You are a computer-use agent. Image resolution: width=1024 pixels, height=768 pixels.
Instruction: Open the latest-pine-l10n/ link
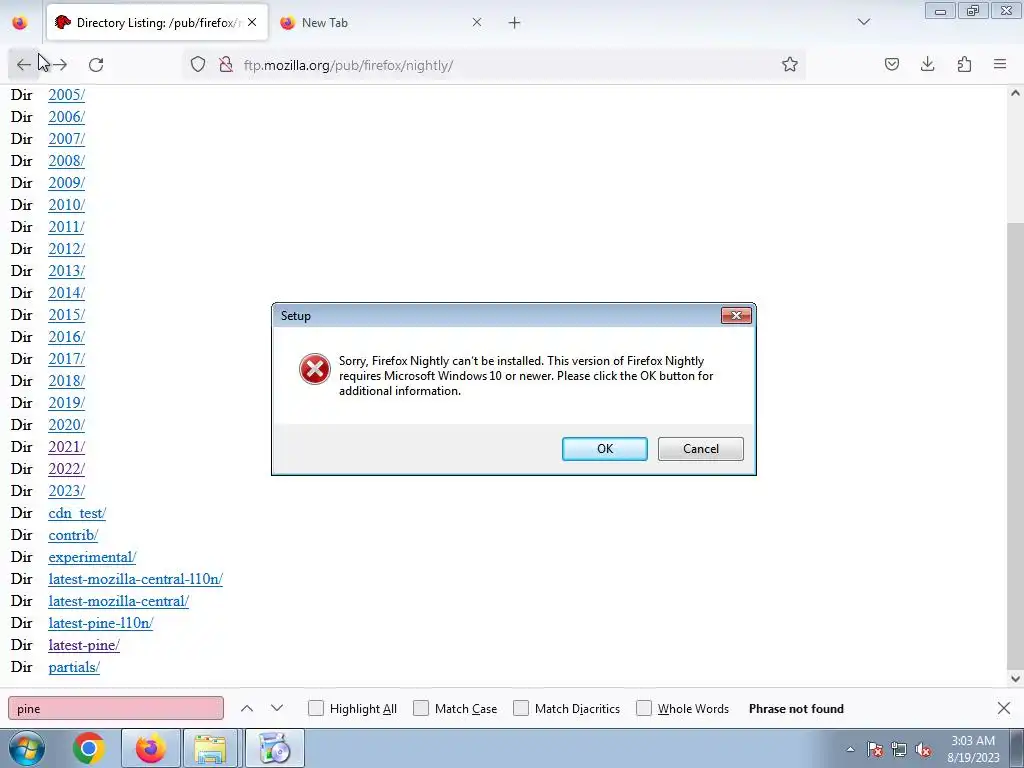[101, 623]
